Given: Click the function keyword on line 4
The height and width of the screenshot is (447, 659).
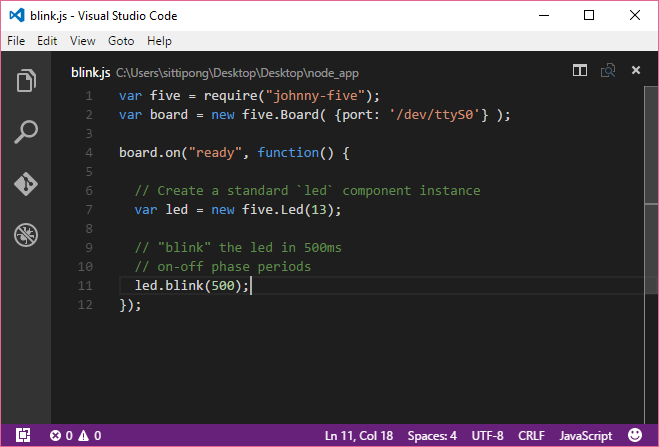Looking at the screenshot, I should coord(288,153).
